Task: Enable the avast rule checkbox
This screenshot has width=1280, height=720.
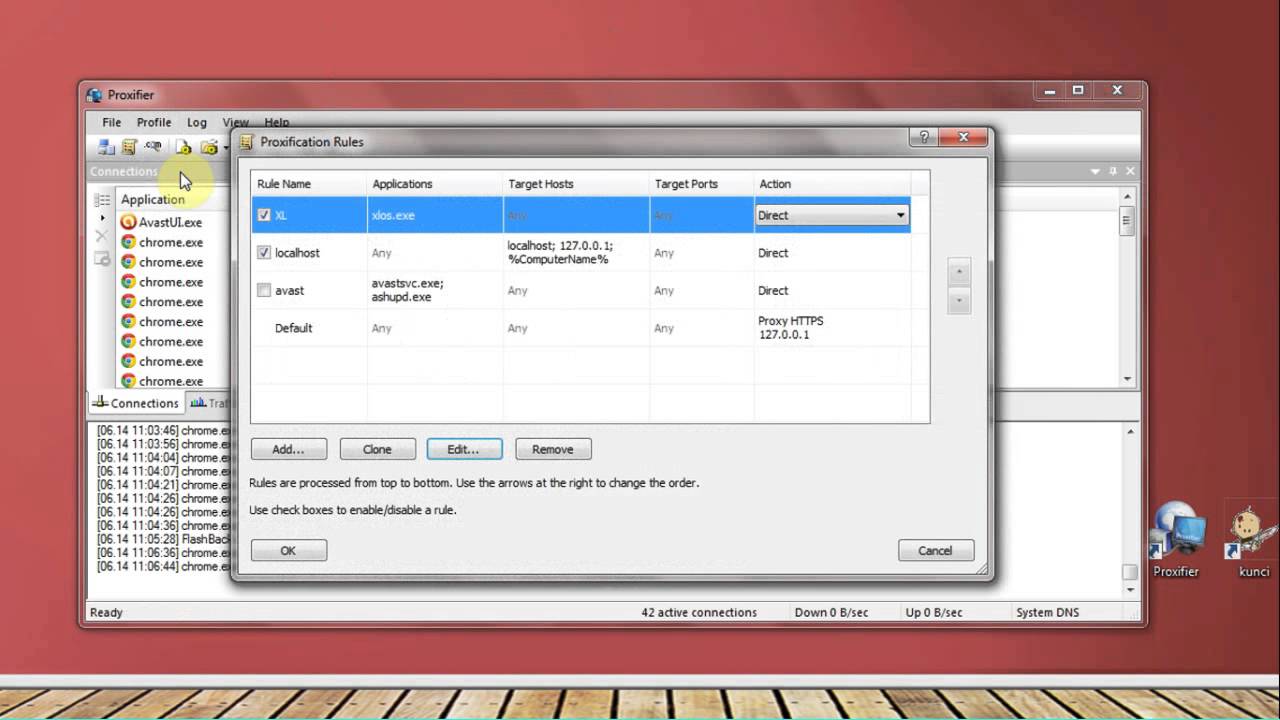Action: [x=264, y=290]
